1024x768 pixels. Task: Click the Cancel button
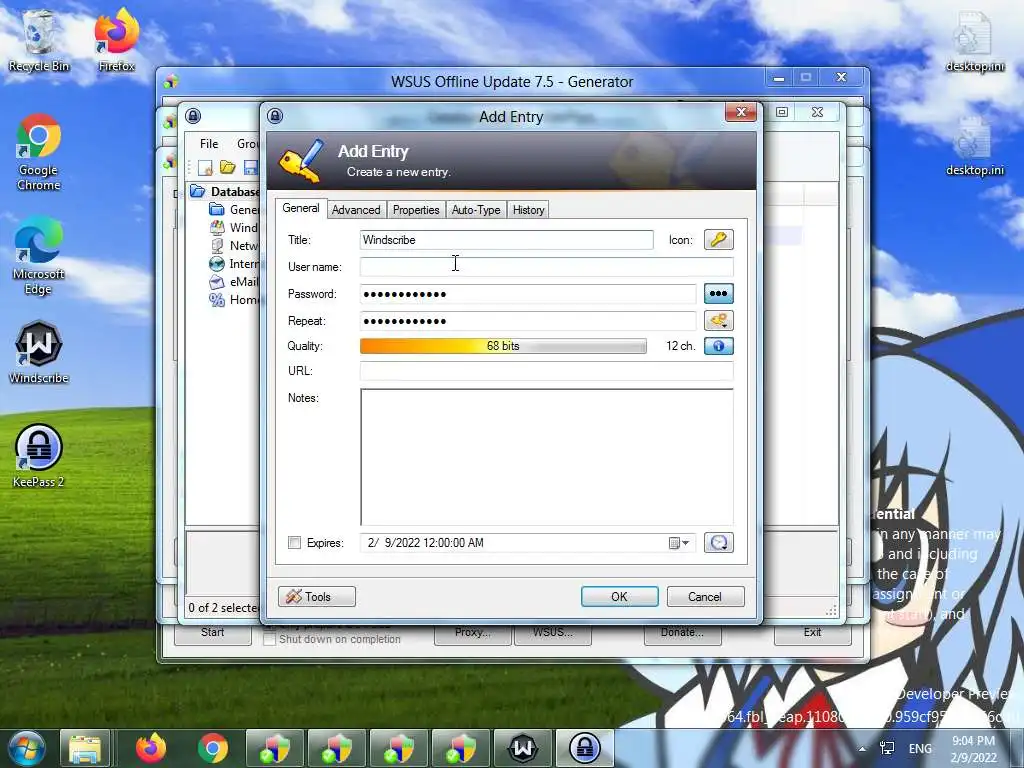pyautogui.click(x=705, y=596)
